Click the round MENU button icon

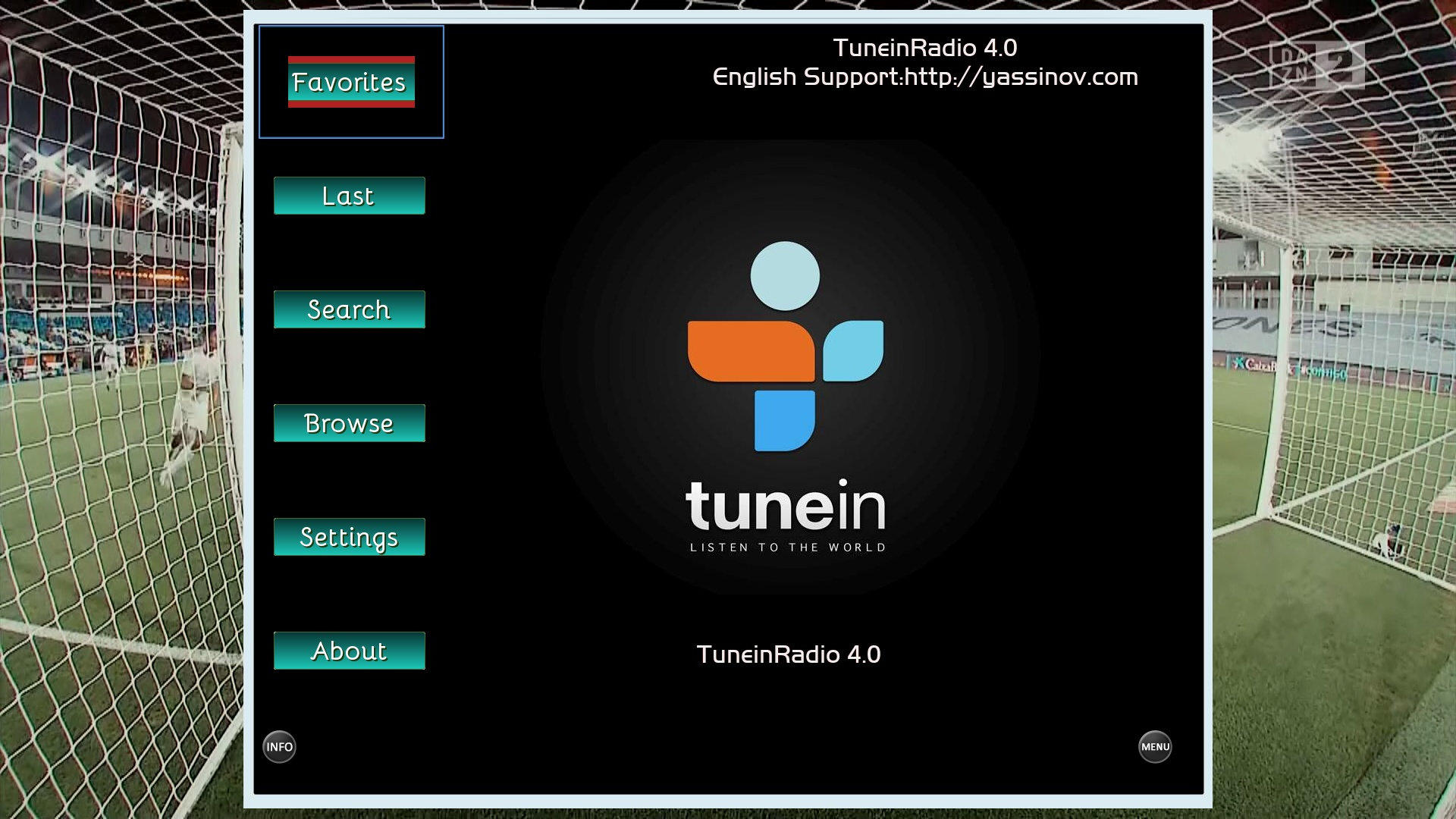click(x=1155, y=747)
